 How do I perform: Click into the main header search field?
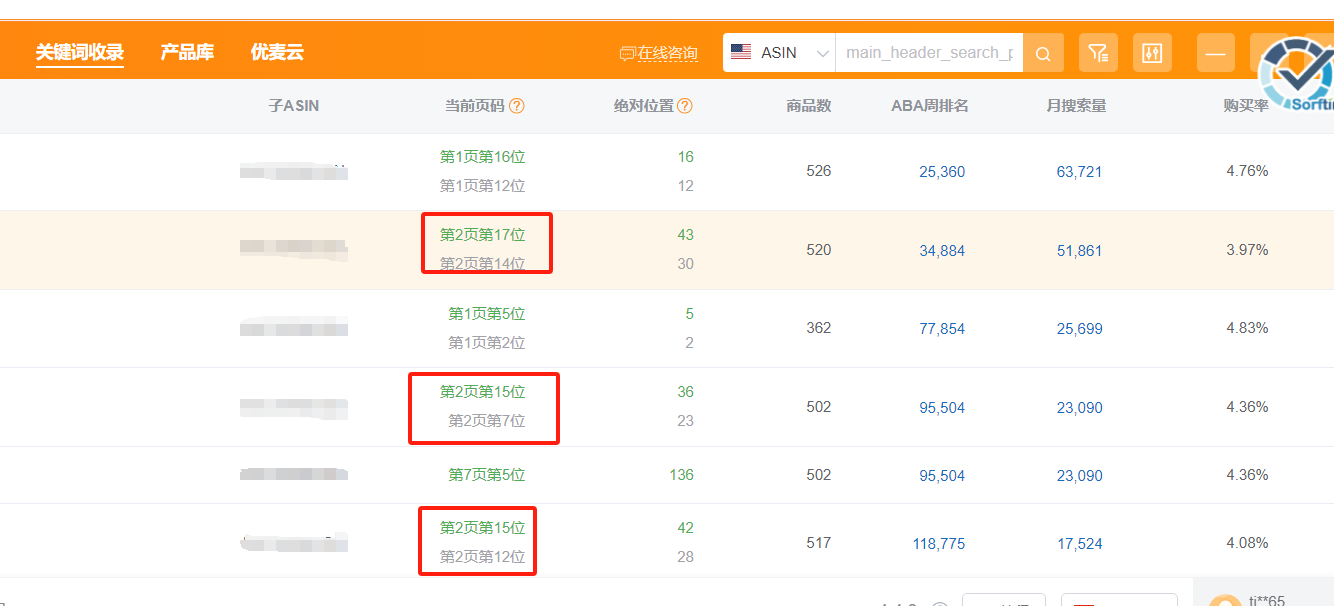click(928, 53)
